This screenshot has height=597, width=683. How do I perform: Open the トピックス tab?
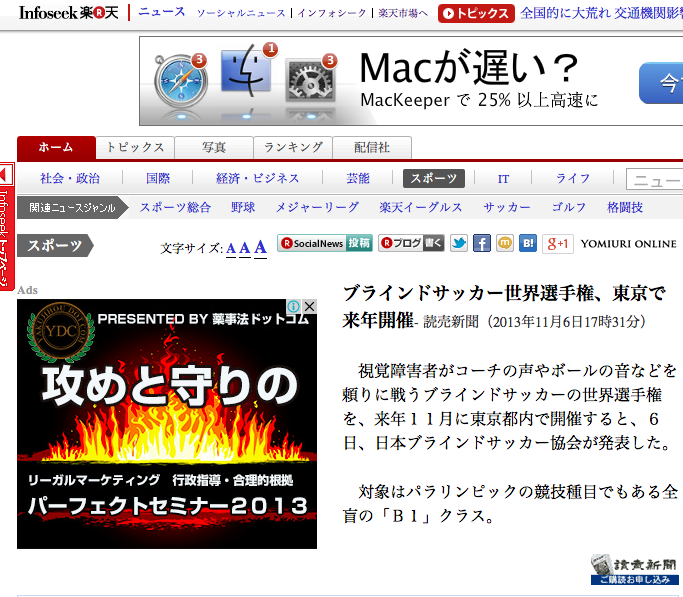pyautogui.click(x=135, y=148)
